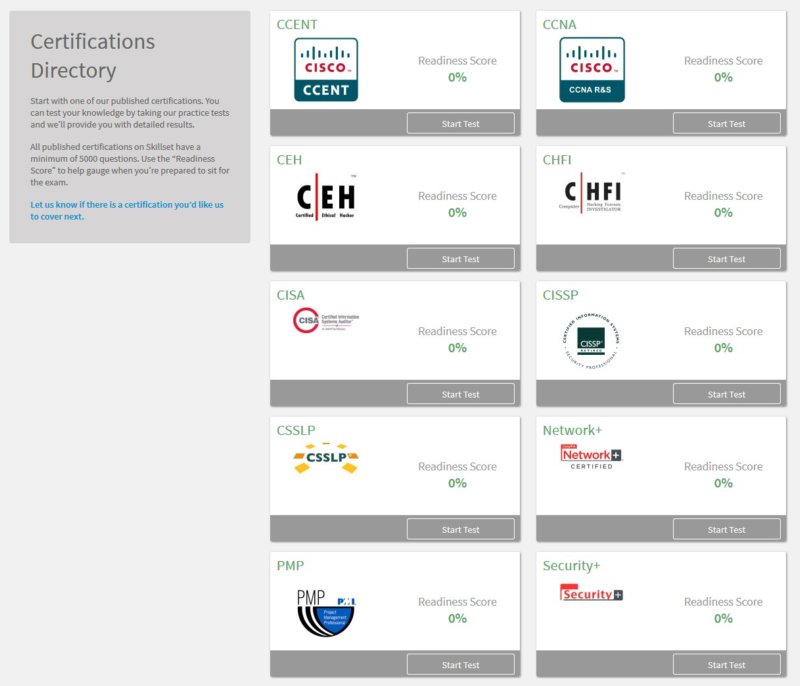Start the CCENT practice test
Viewport: 800px width, 686px height.
pyautogui.click(x=461, y=123)
